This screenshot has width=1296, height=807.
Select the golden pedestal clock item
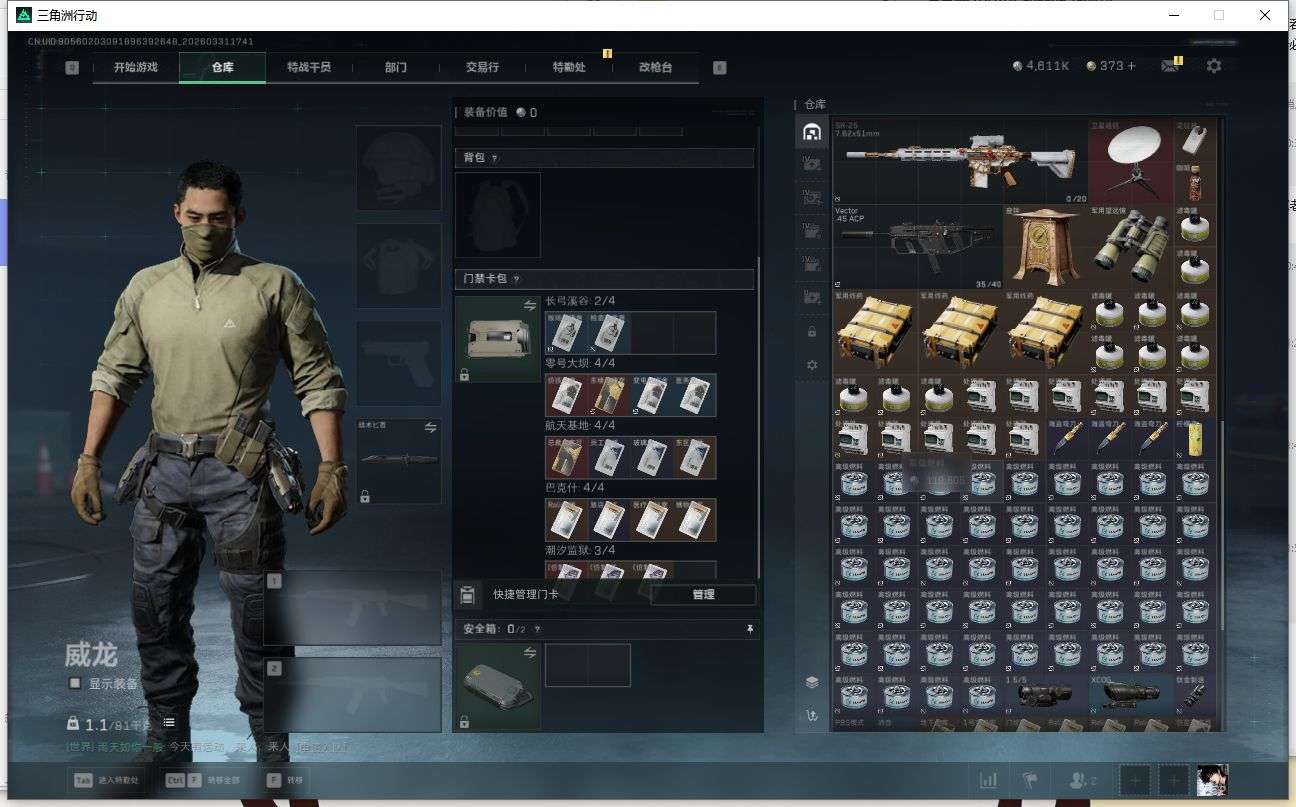pyautogui.click(x=1045, y=246)
